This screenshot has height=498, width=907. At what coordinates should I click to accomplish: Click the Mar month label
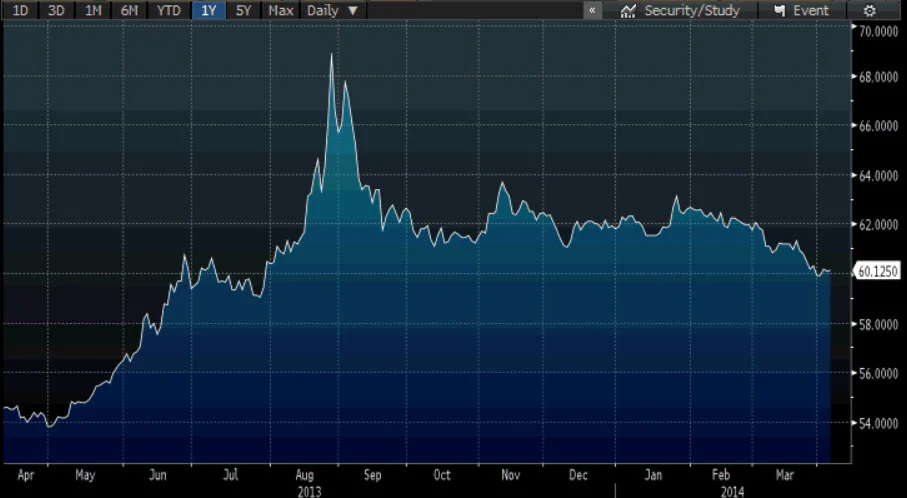(784, 475)
